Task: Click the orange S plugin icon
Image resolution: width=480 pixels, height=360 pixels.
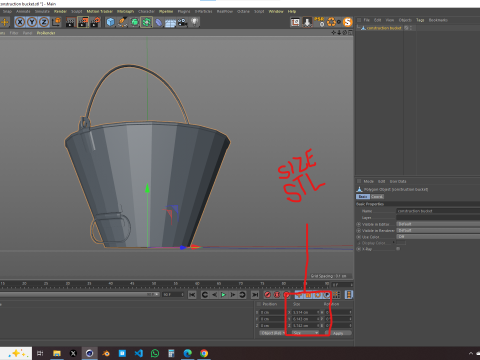Action: (x=348, y=22)
